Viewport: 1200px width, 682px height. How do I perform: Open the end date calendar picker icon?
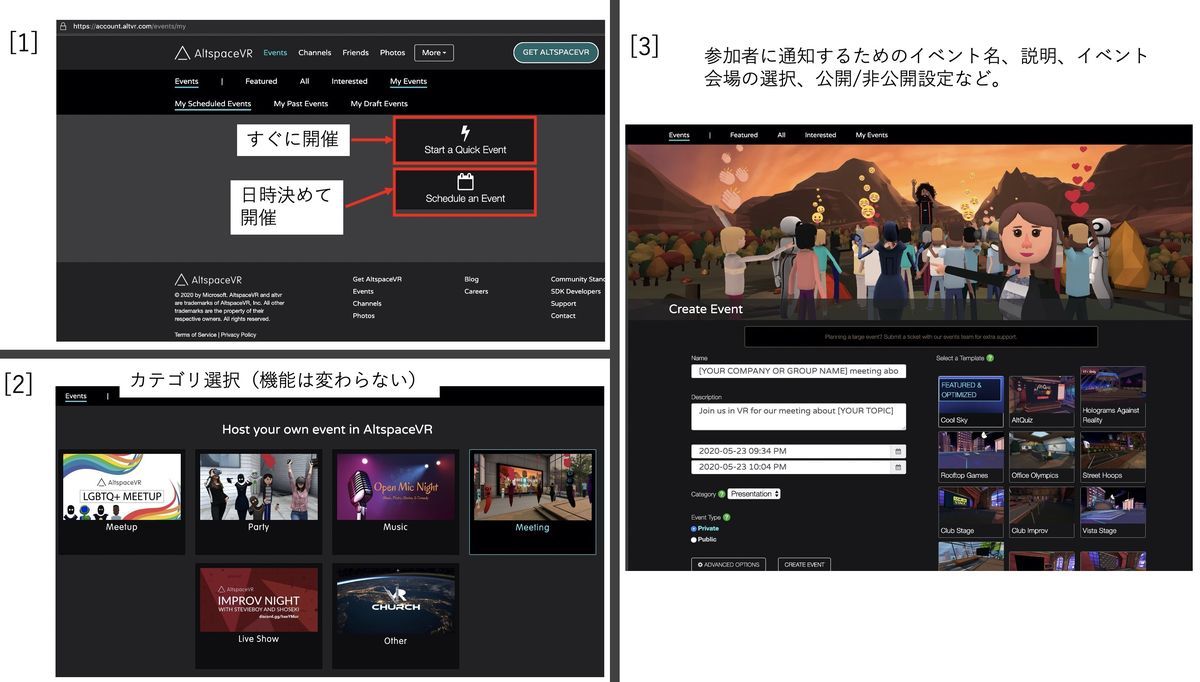click(x=899, y=467)
